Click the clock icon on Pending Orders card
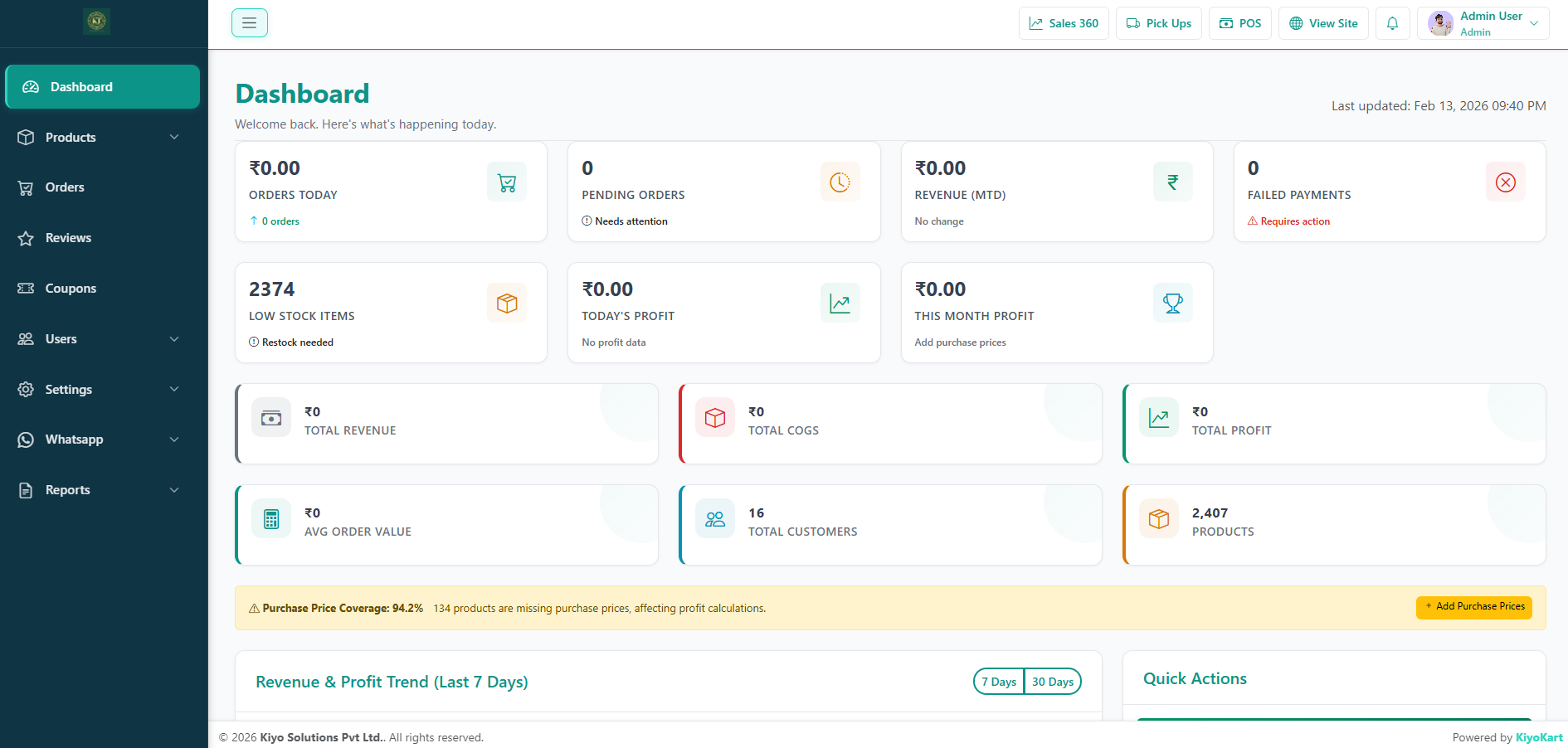1568x748 pixels. pos(840,182)
